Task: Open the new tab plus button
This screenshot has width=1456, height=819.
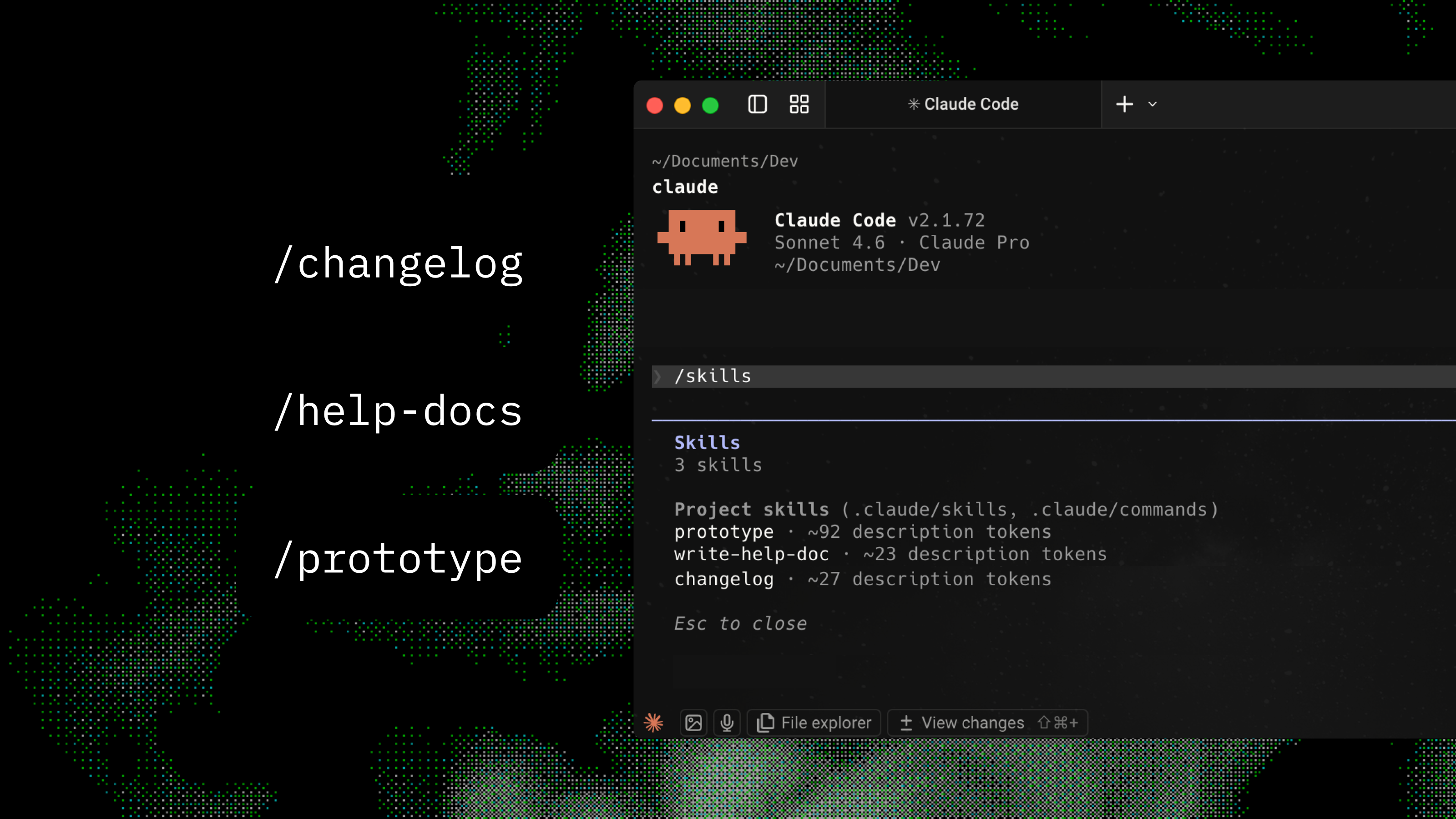Action: (x=1124, y=104)
